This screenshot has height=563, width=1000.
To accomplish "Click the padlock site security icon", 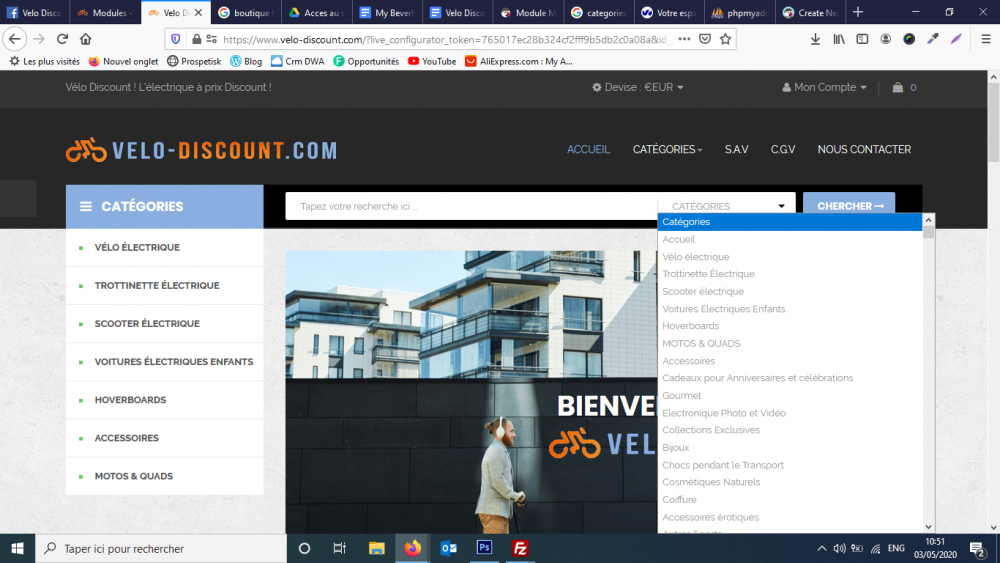I will pyautogui.click(x=196, y=39).
